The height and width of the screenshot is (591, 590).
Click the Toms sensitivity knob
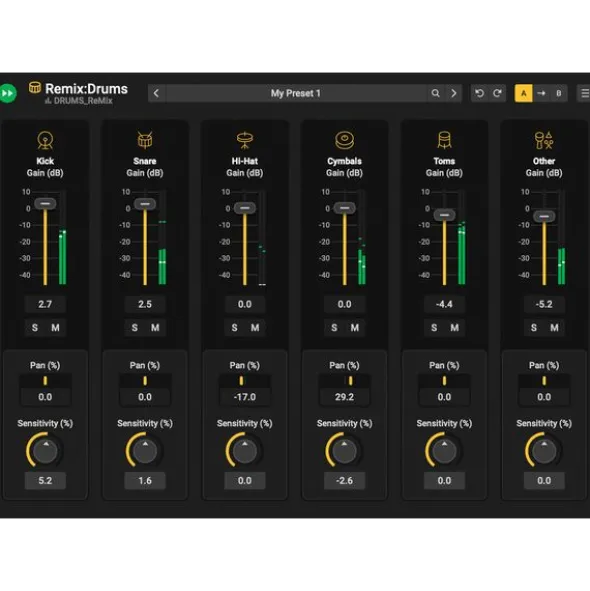[x=444, y=451]
